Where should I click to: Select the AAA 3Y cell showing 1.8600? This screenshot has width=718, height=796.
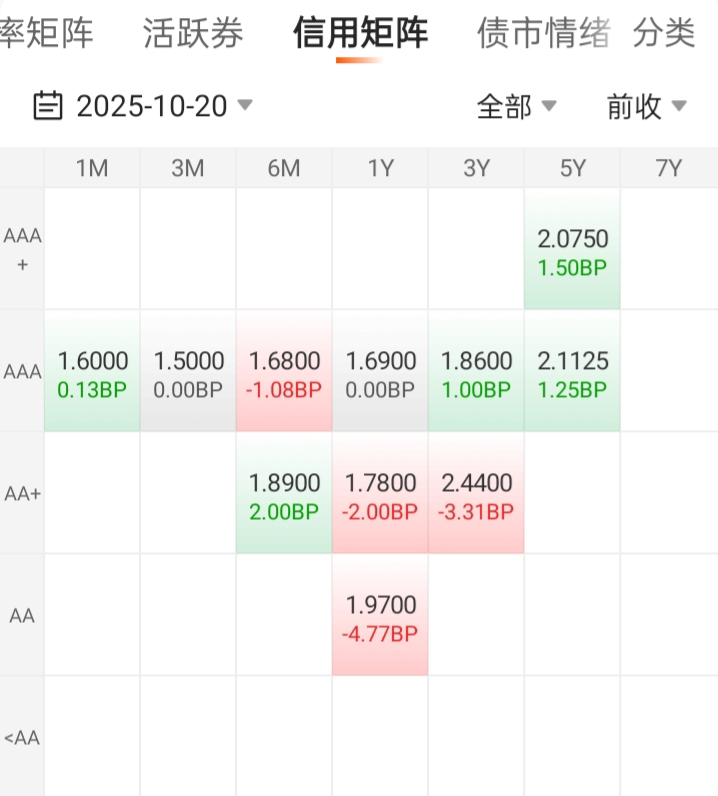tap(476, 373)
